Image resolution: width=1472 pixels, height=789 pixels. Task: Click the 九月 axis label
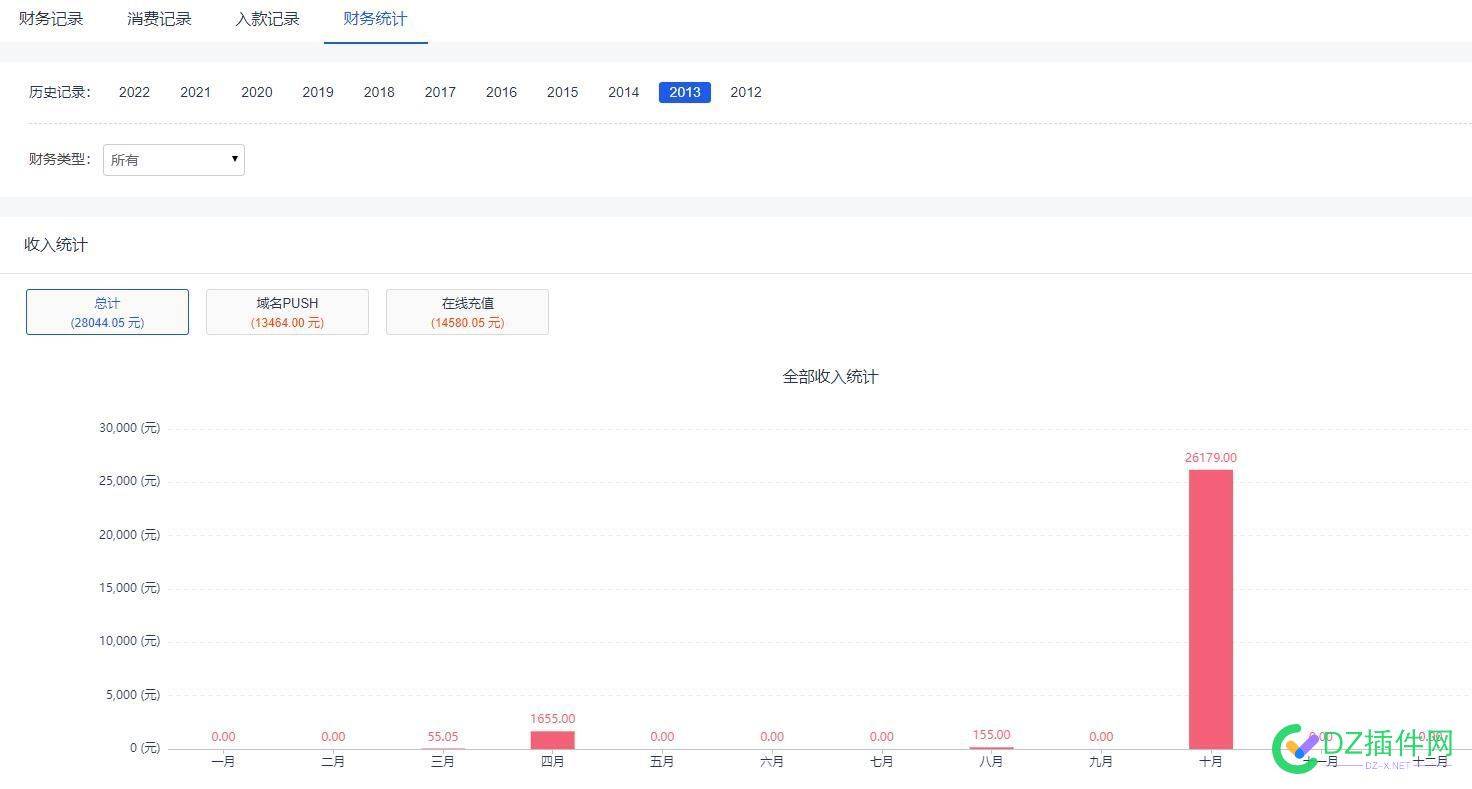[1101, 762]
